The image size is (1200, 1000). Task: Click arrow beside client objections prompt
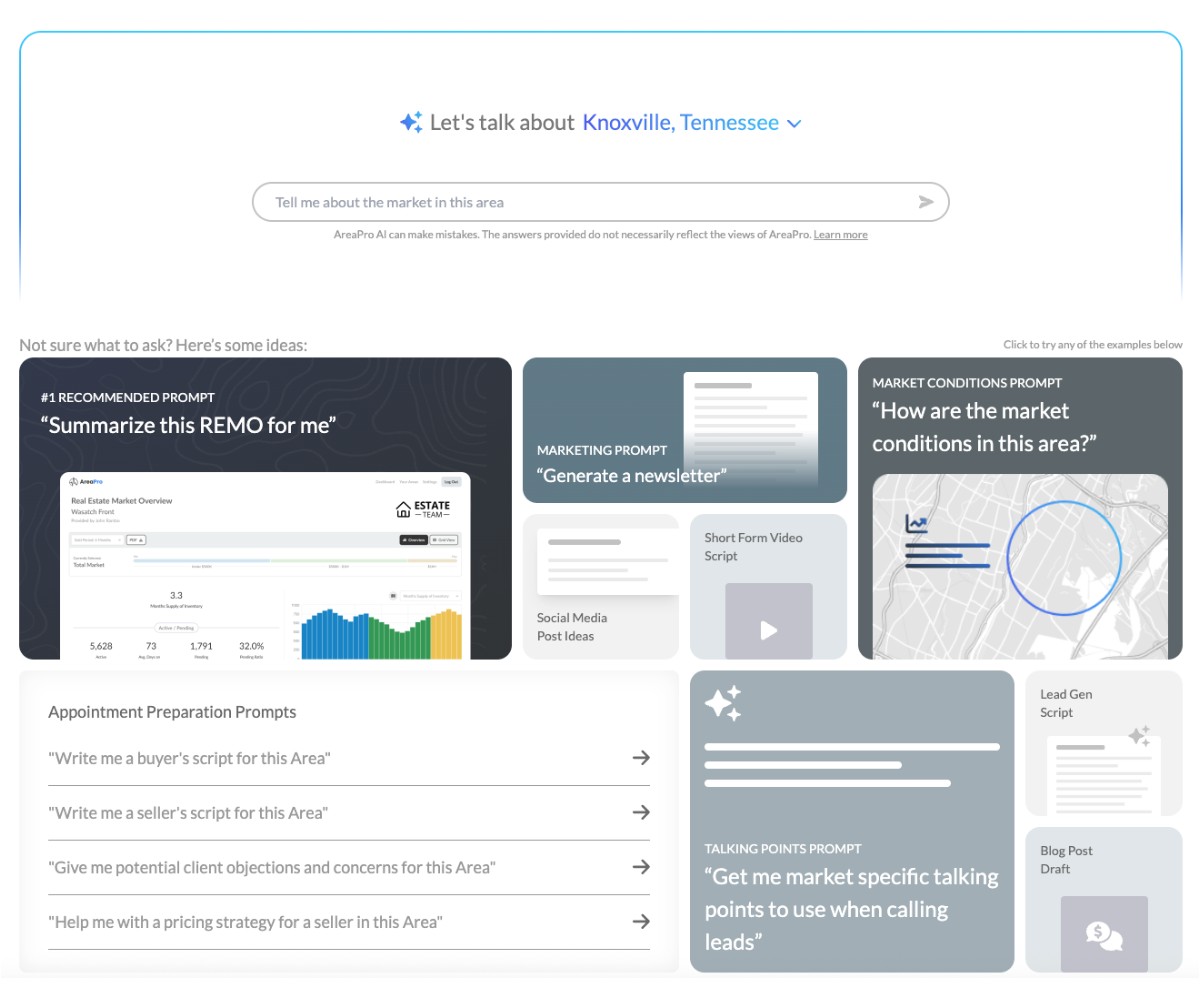pyautogui.click(x=641, y=866)
